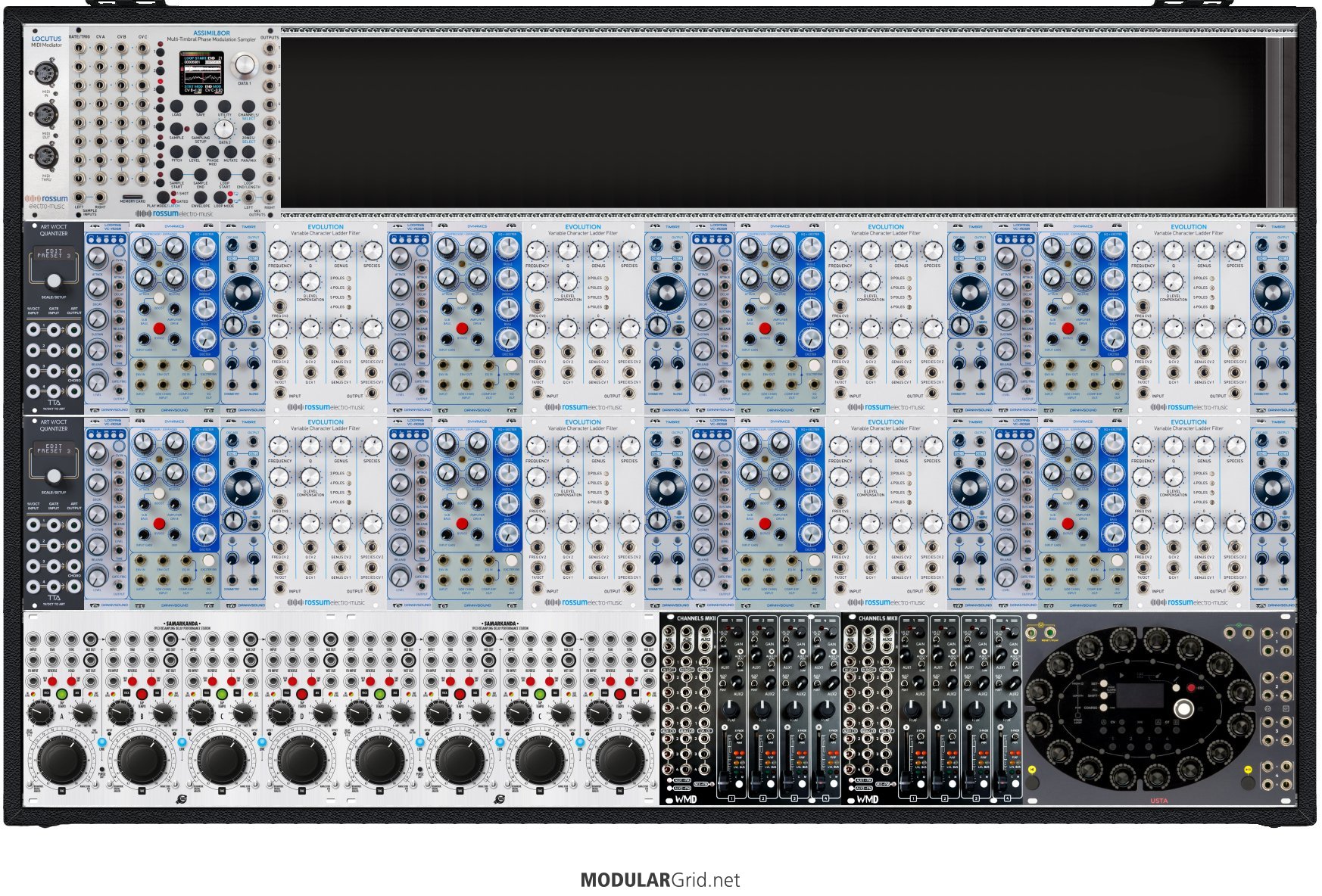Click the MIDI OUT socket on Locutus
The image size is (1322, 896).
point(46,116)
